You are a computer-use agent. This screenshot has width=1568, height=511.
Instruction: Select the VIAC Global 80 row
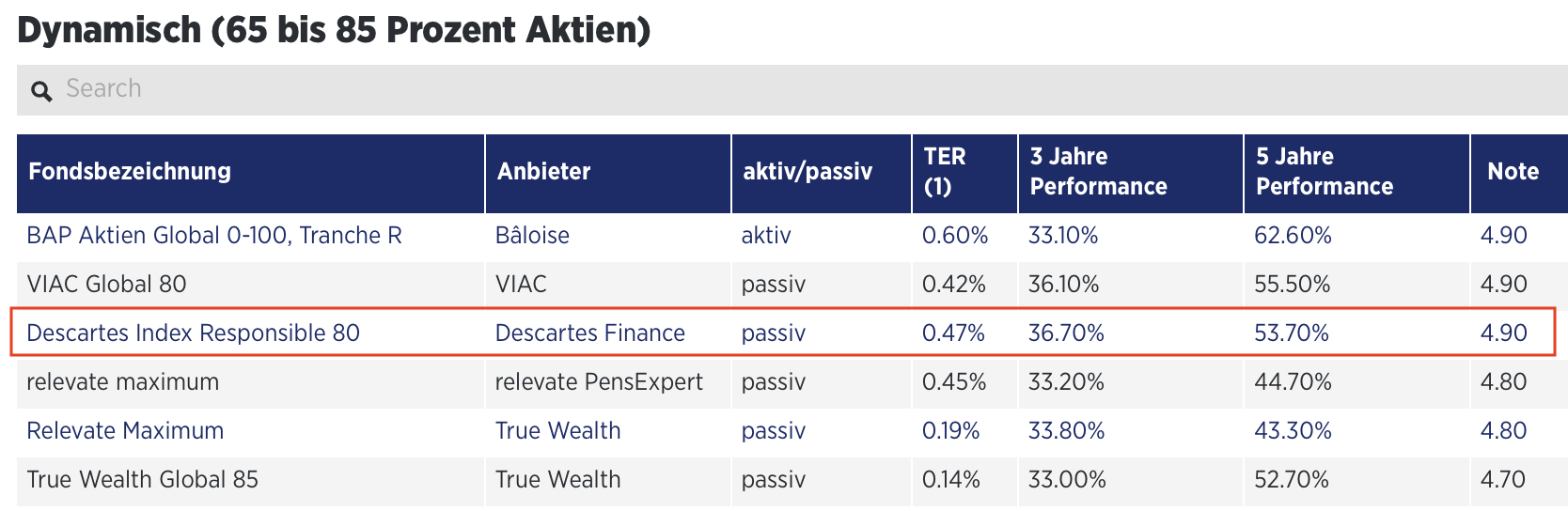pyautogui.click(x=106, y=285)
